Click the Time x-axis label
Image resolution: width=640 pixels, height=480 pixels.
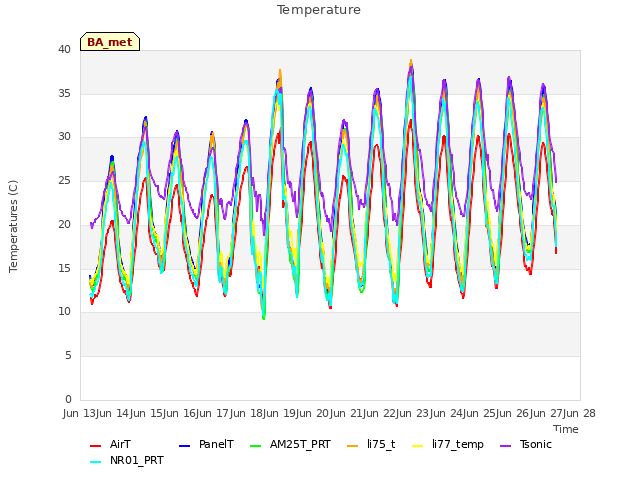(566, 429)
